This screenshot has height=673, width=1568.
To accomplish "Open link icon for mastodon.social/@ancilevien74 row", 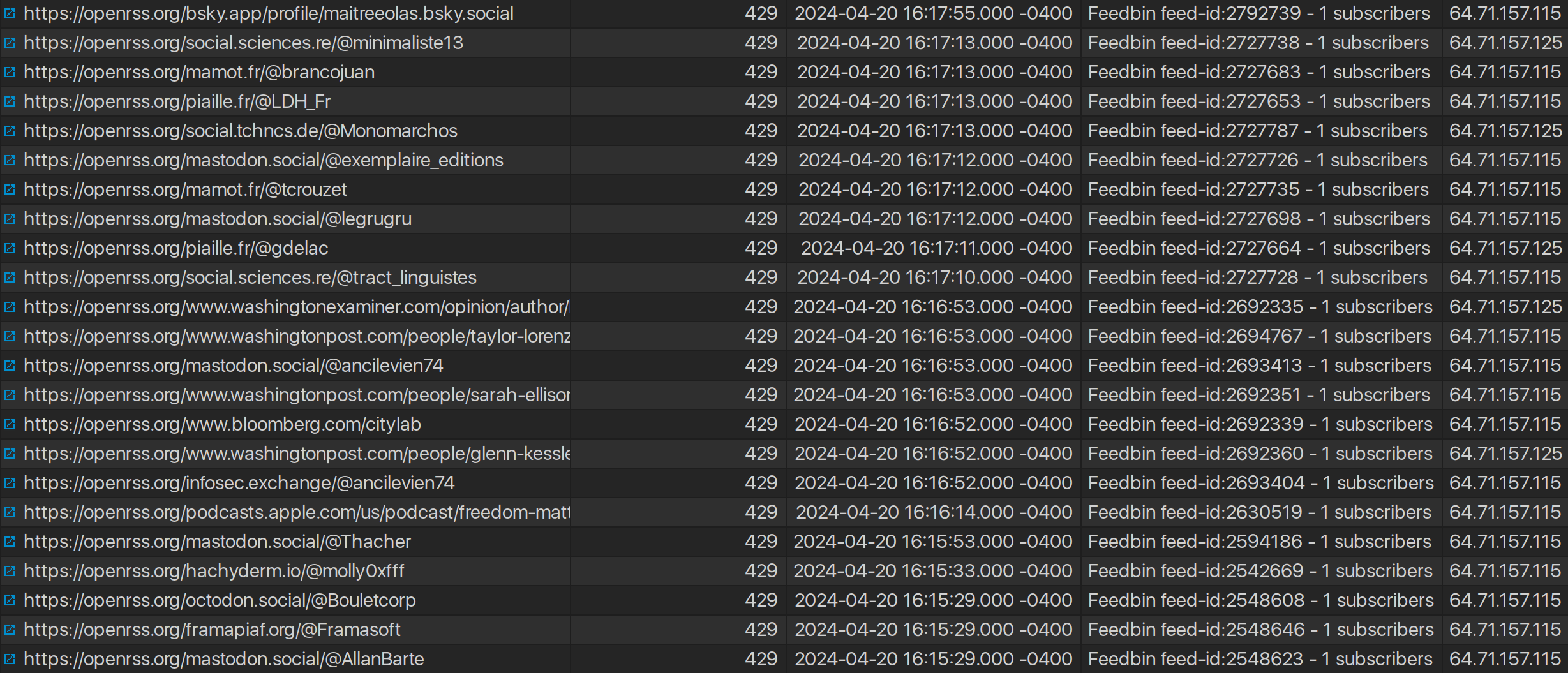I will click(x=10, y=366).
